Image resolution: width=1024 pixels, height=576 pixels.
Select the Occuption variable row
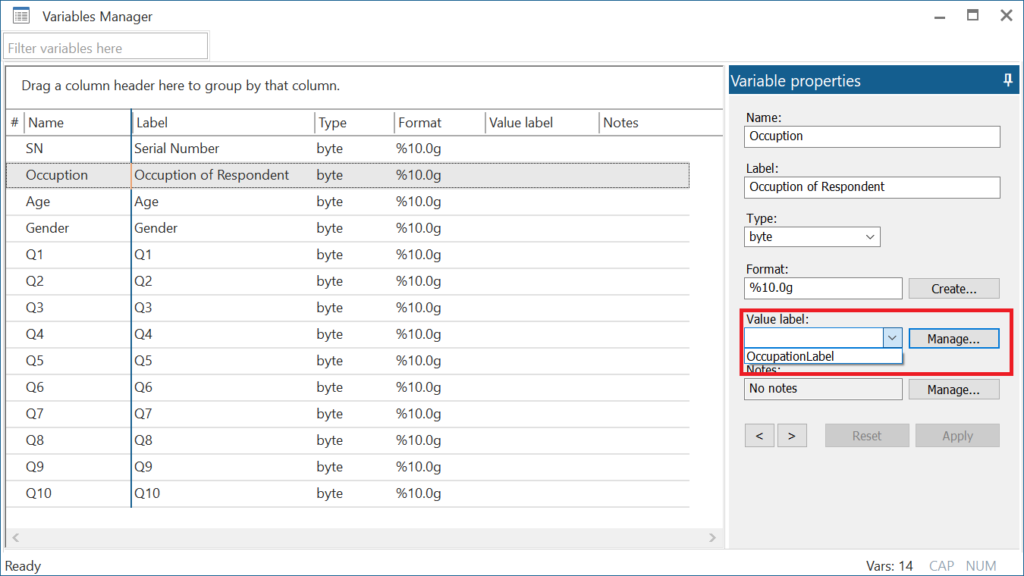tap(347, 175)
